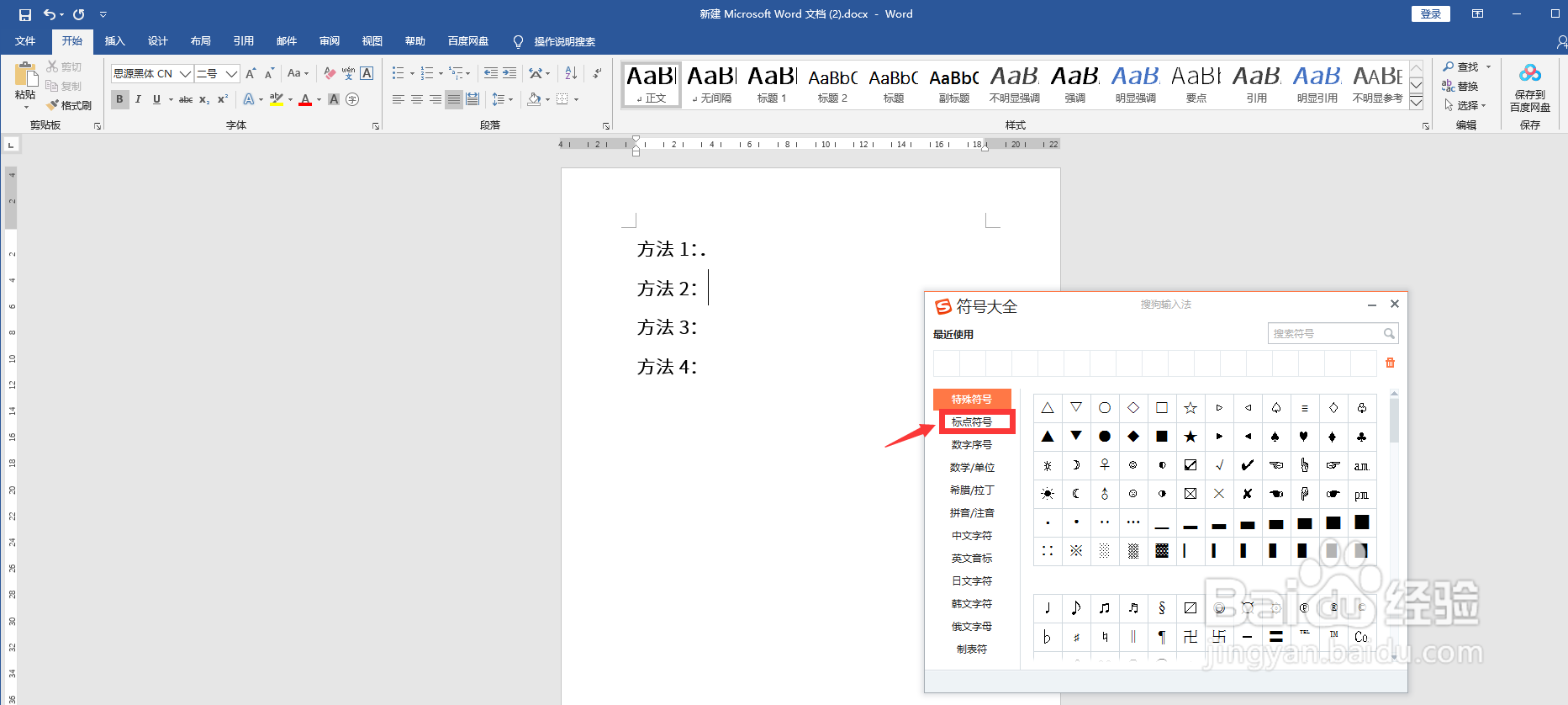The image size is (1568, 705).
Task: Align the text left
Action: (399, 99)
